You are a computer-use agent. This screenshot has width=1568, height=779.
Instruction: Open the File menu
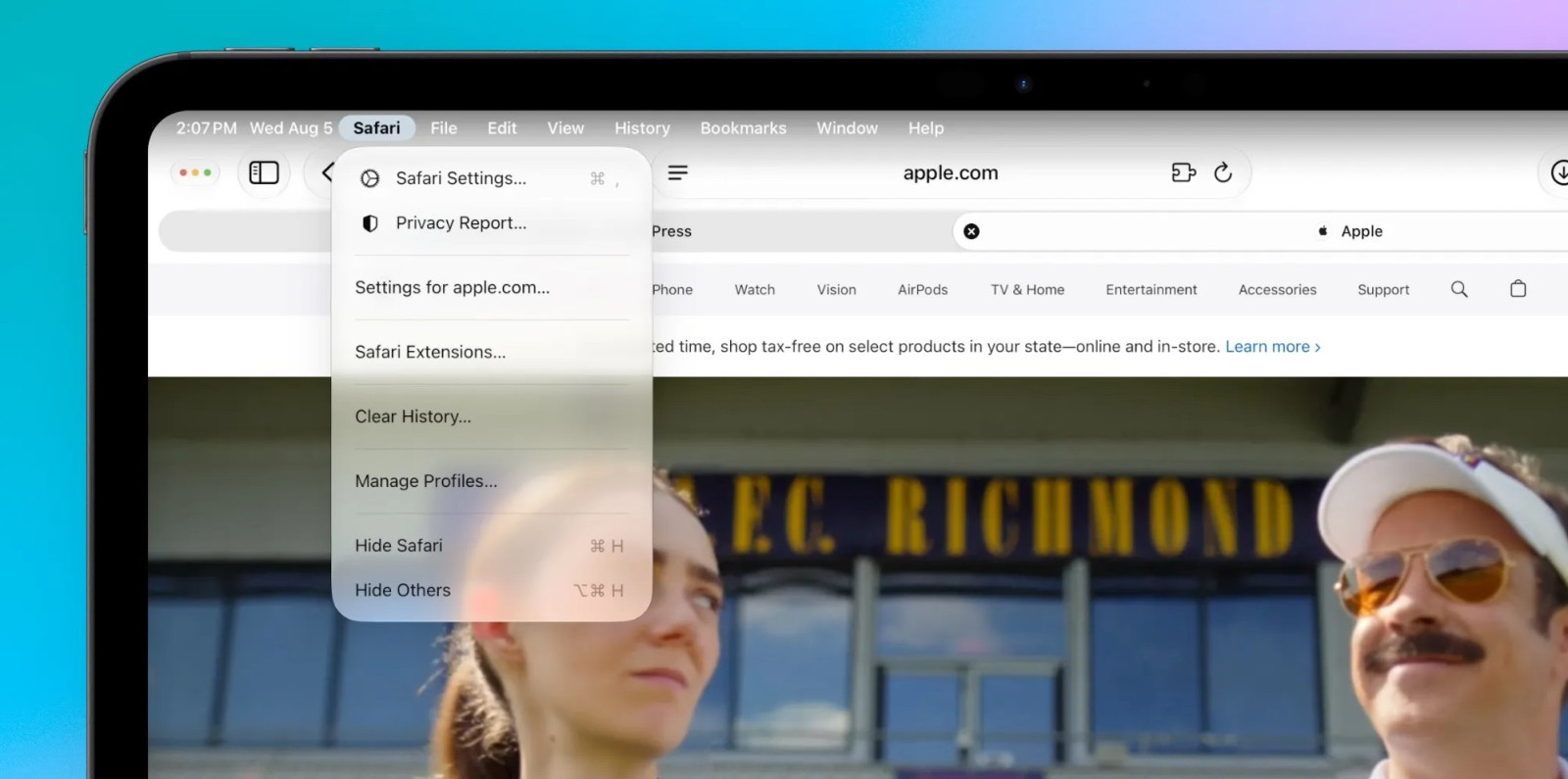point(444,128)
